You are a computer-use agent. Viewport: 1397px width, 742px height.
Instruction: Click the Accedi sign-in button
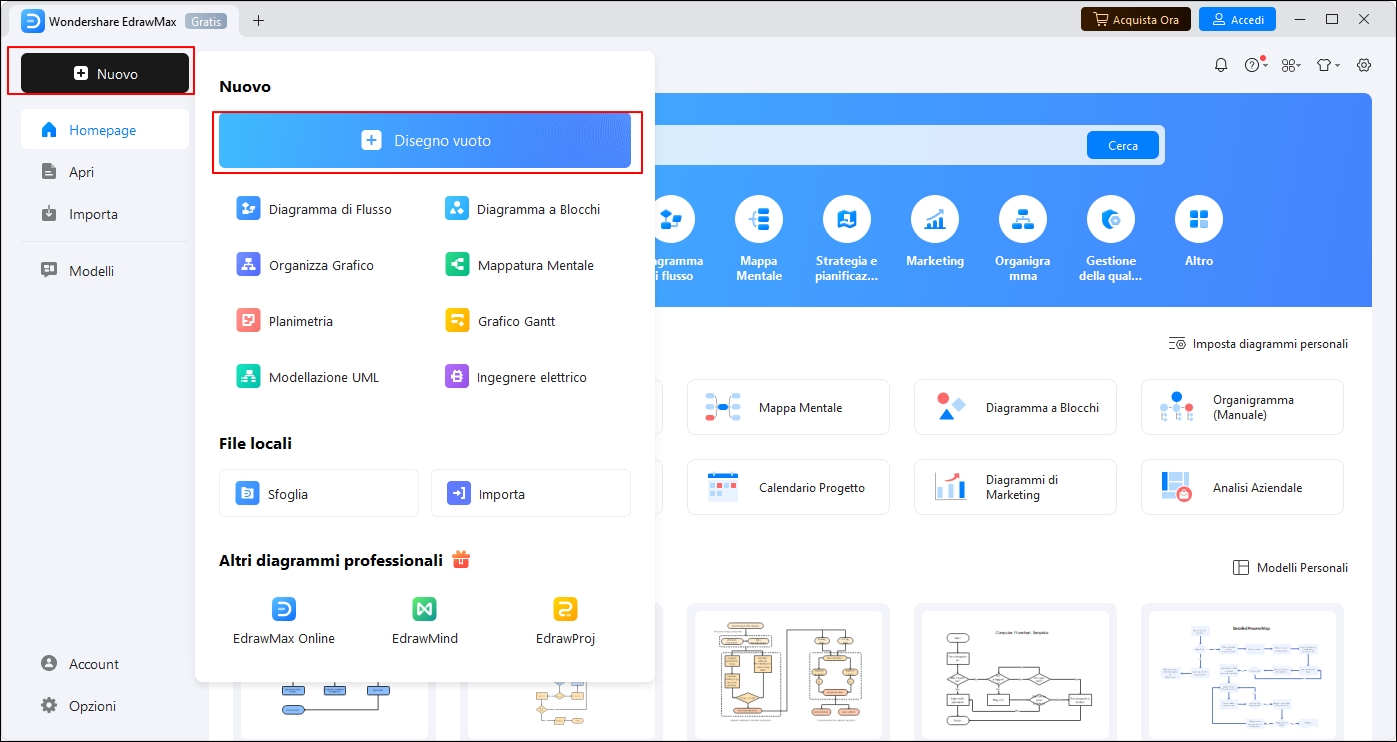coord(1237,19)
